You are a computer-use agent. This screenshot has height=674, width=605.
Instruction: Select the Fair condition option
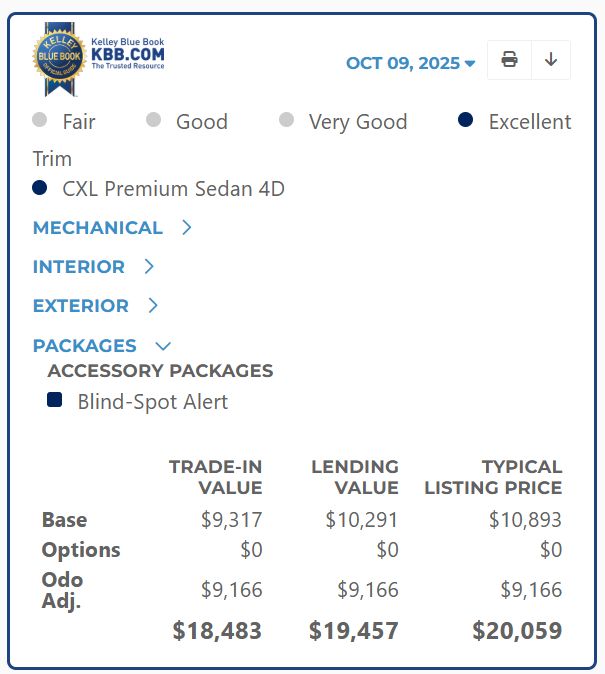coord(40,121)
